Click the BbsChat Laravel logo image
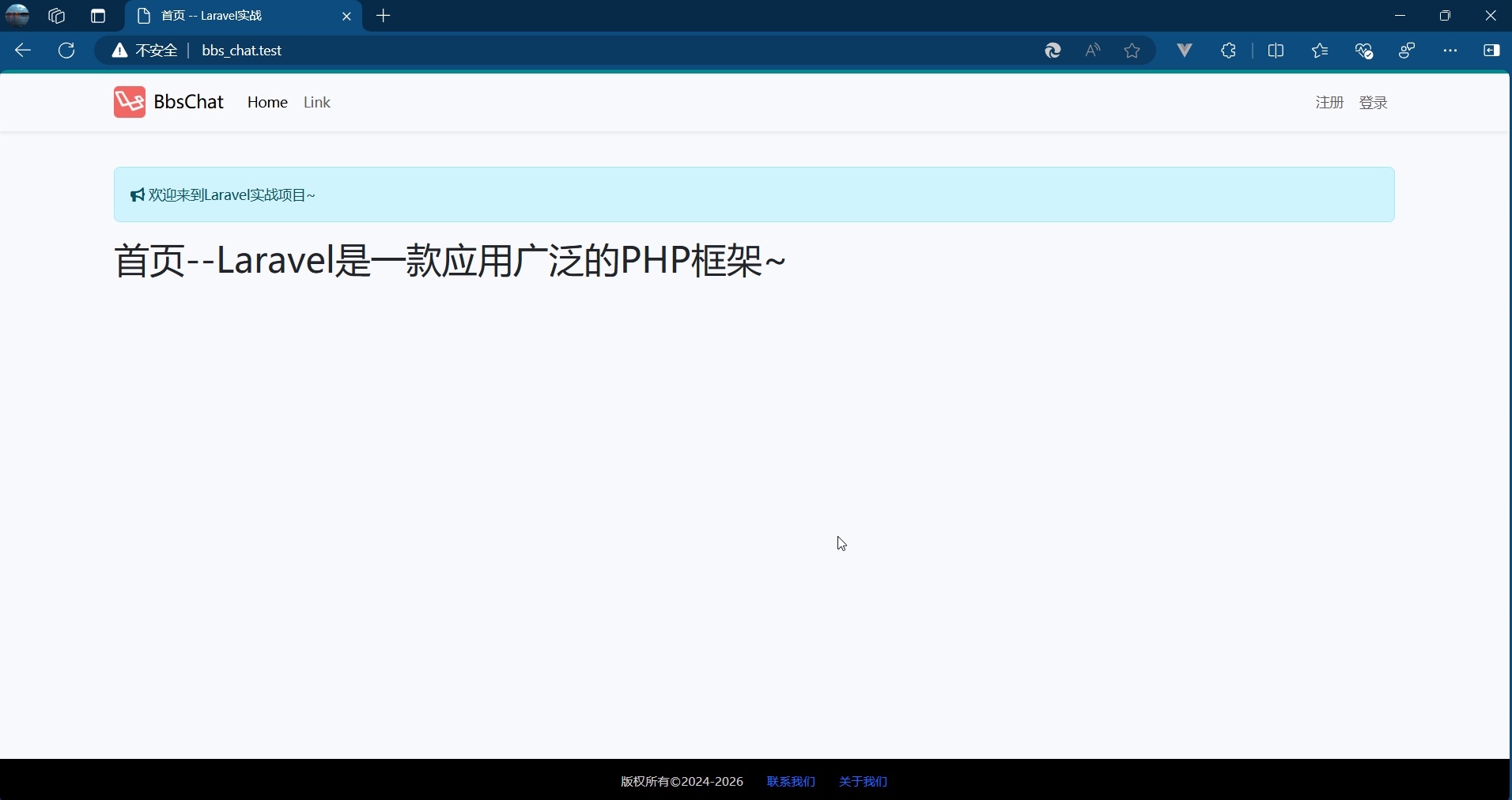This screenshot has width=1512, height=800. (130, 102)
